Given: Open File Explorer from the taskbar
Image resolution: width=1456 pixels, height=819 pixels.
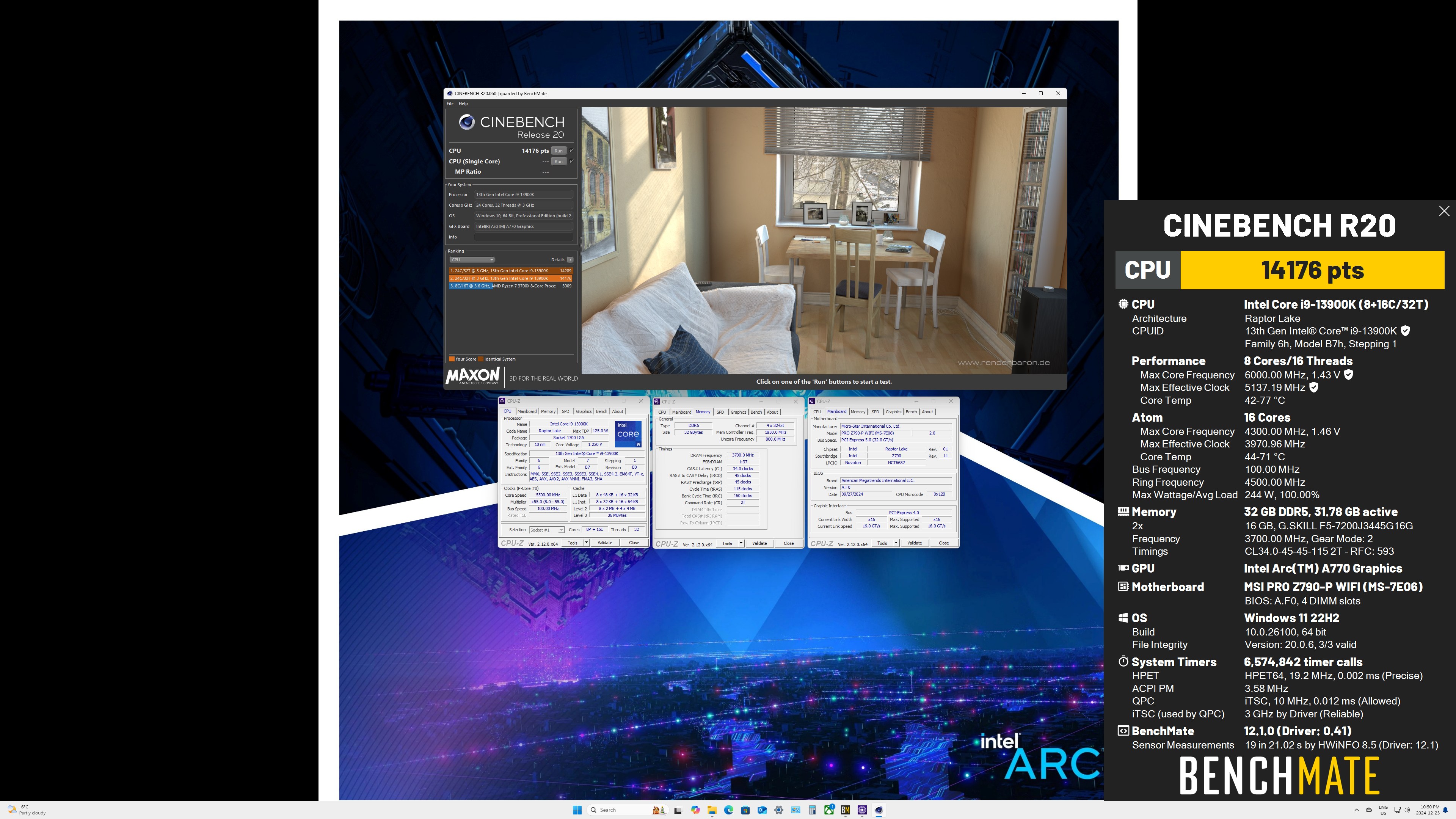Looking at the screenshot, I should (712, 810).
